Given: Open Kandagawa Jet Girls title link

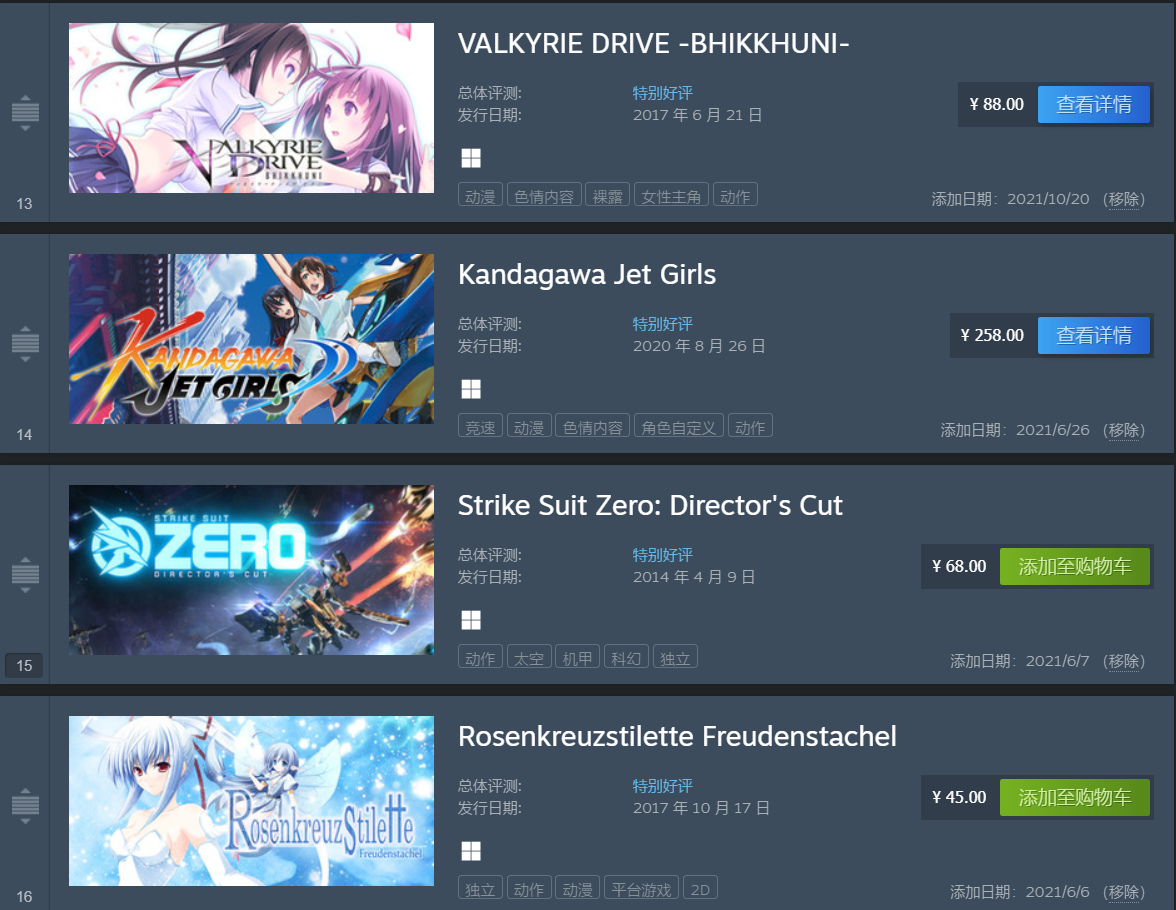Looking at the screenshot, I should tap(587, 275).
